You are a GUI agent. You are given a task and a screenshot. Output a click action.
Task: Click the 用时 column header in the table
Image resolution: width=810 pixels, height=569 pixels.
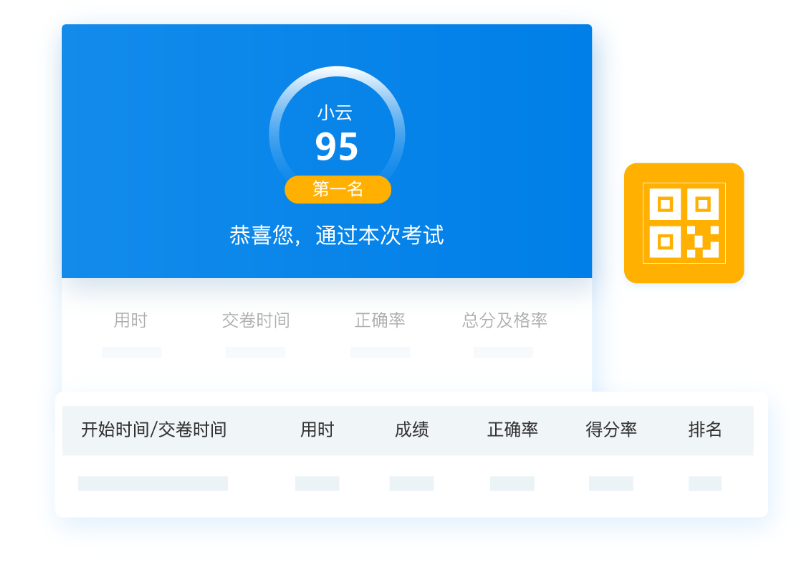[317, 430]
